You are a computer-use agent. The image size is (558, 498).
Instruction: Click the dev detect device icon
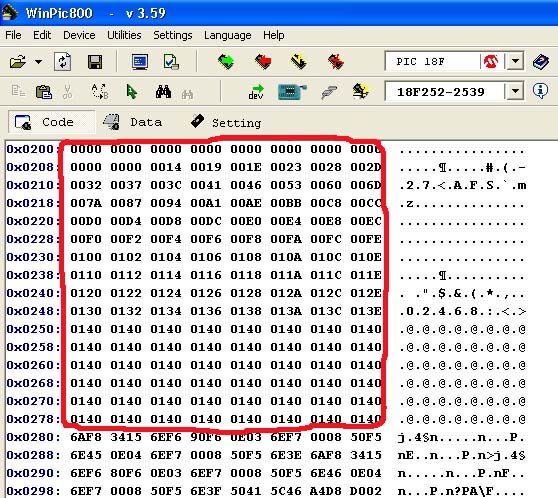[256, 92]
